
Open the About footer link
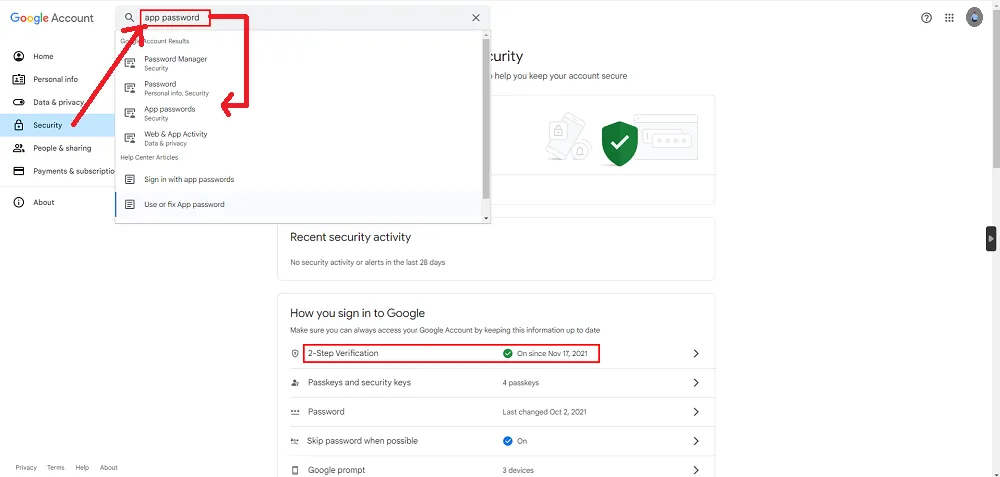click(x=108, y=467)
